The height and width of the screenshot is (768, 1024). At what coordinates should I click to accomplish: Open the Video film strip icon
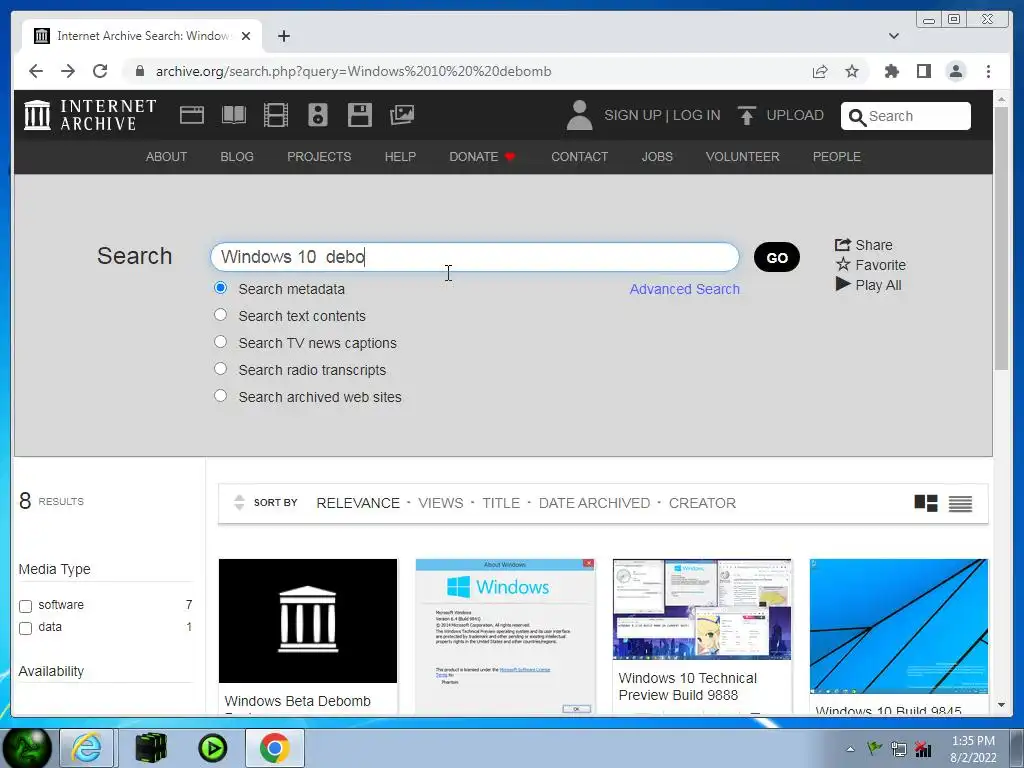(276, 115)
